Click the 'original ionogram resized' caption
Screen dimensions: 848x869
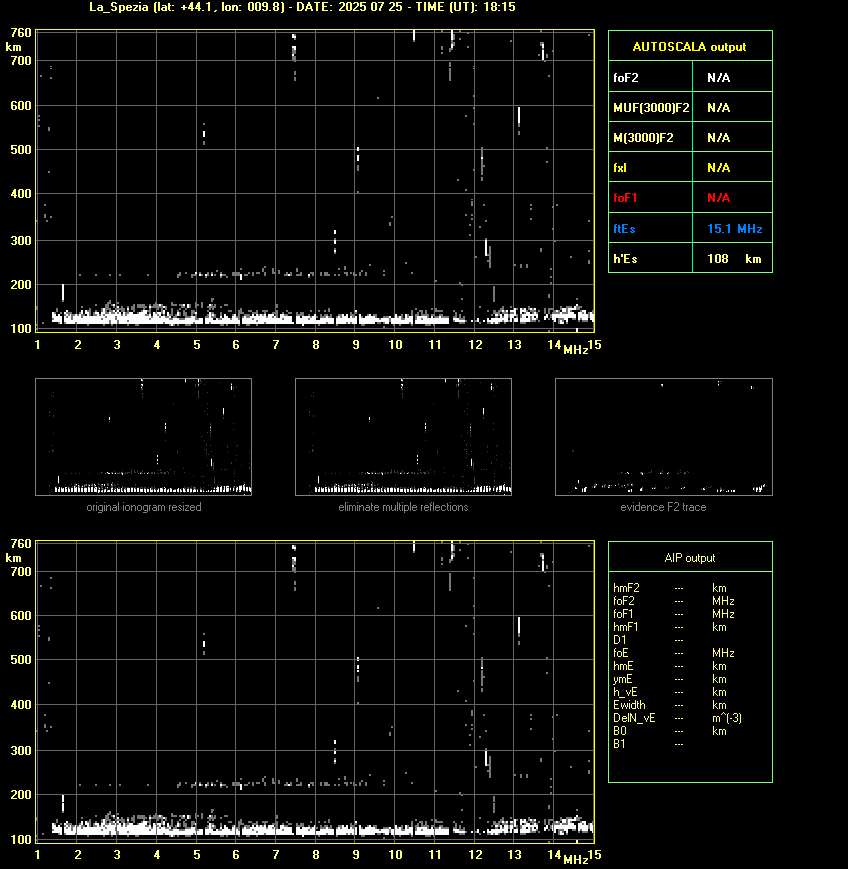click(x=144, y=507)
